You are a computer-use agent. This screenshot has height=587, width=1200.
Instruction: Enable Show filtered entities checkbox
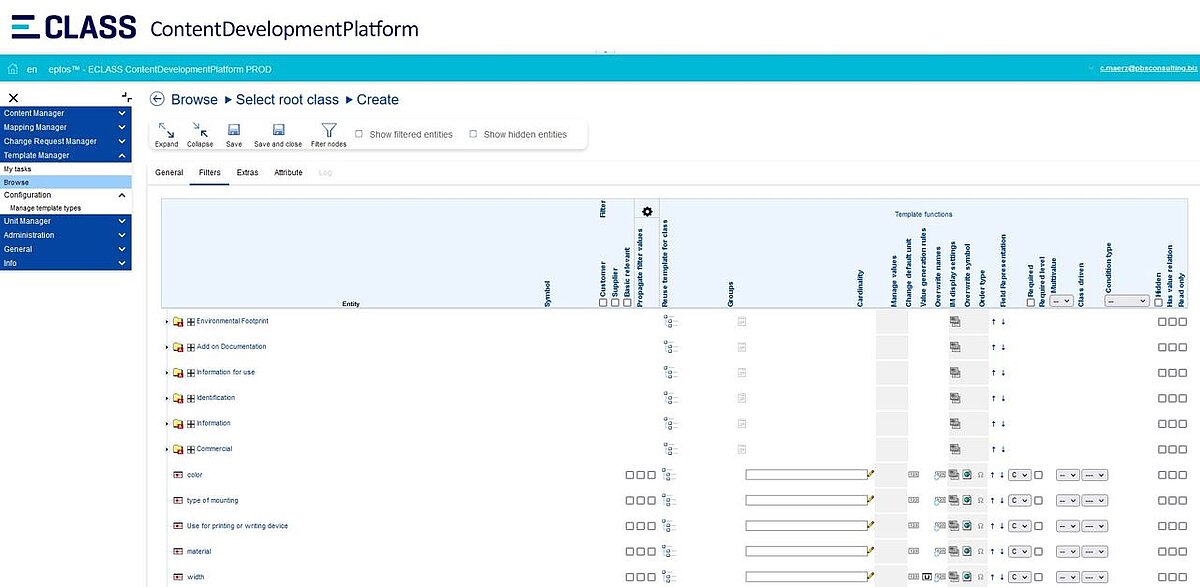(x=359, y=134)
